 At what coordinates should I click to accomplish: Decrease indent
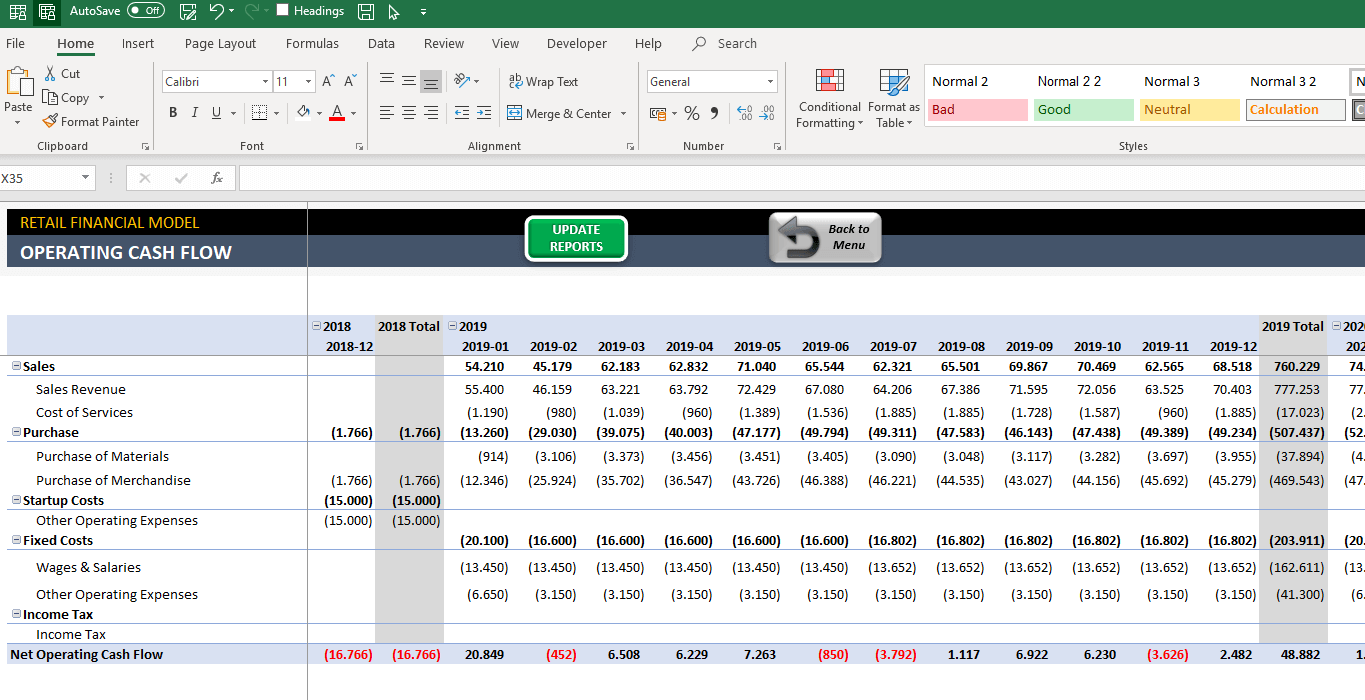point(461,113)
